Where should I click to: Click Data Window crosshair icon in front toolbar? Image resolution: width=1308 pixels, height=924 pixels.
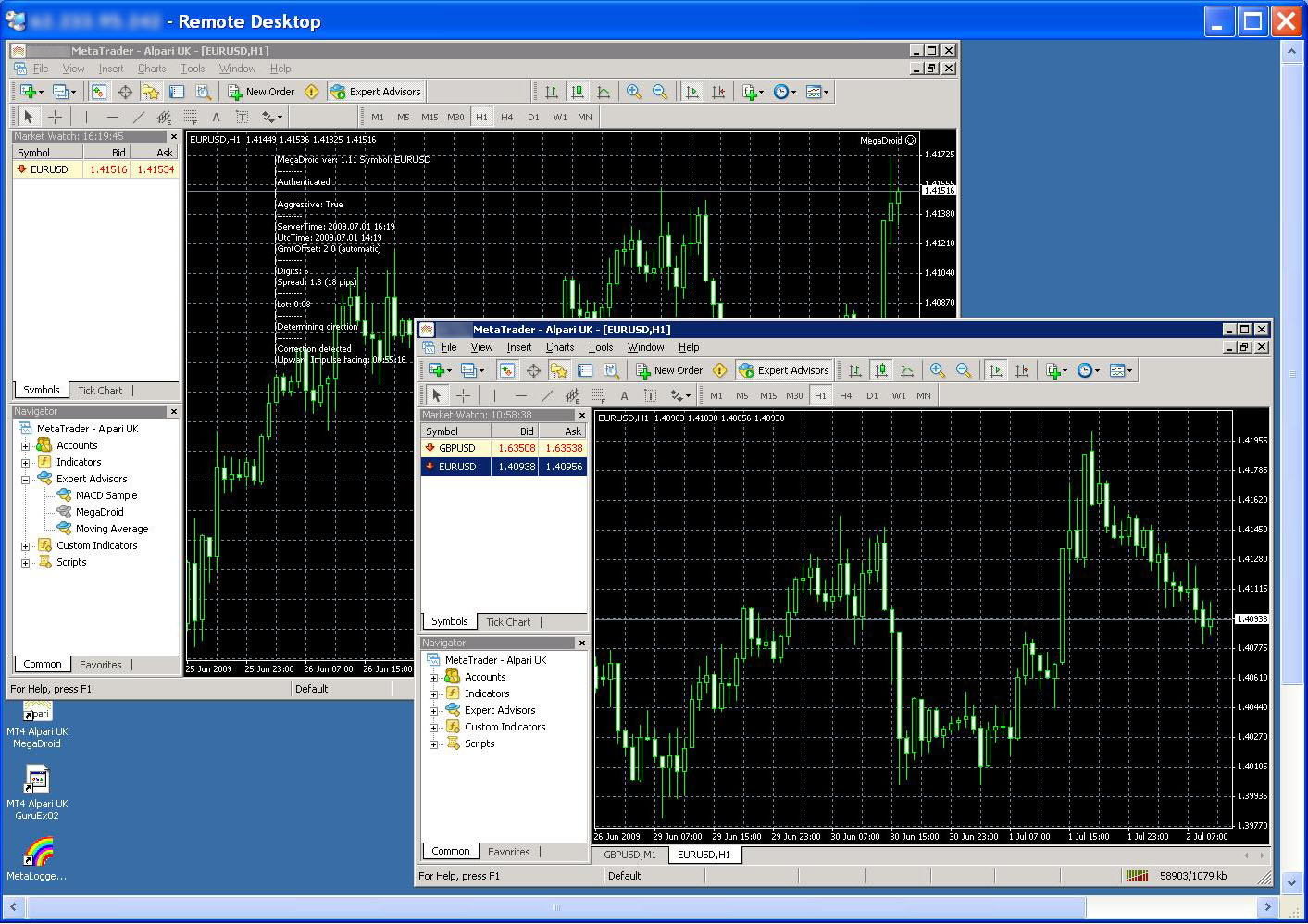[533, 370]
